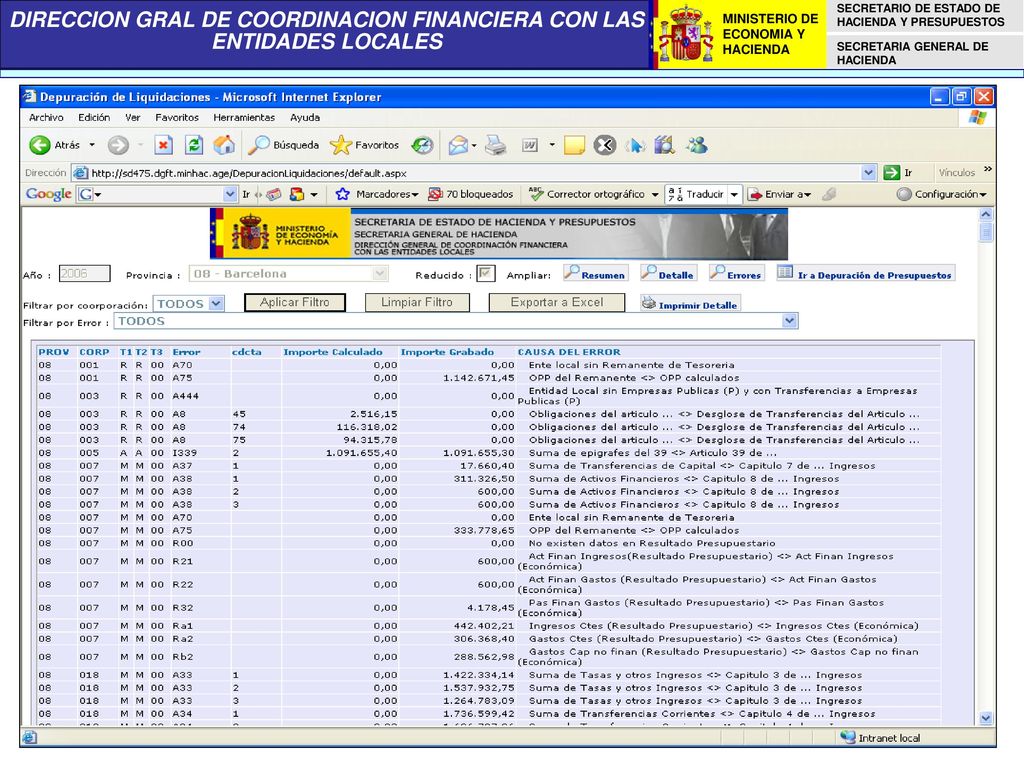Click the CAUSA DEL ERROR column header
Viewport: 1024px width, 768px height.
(x=569, y=352)
